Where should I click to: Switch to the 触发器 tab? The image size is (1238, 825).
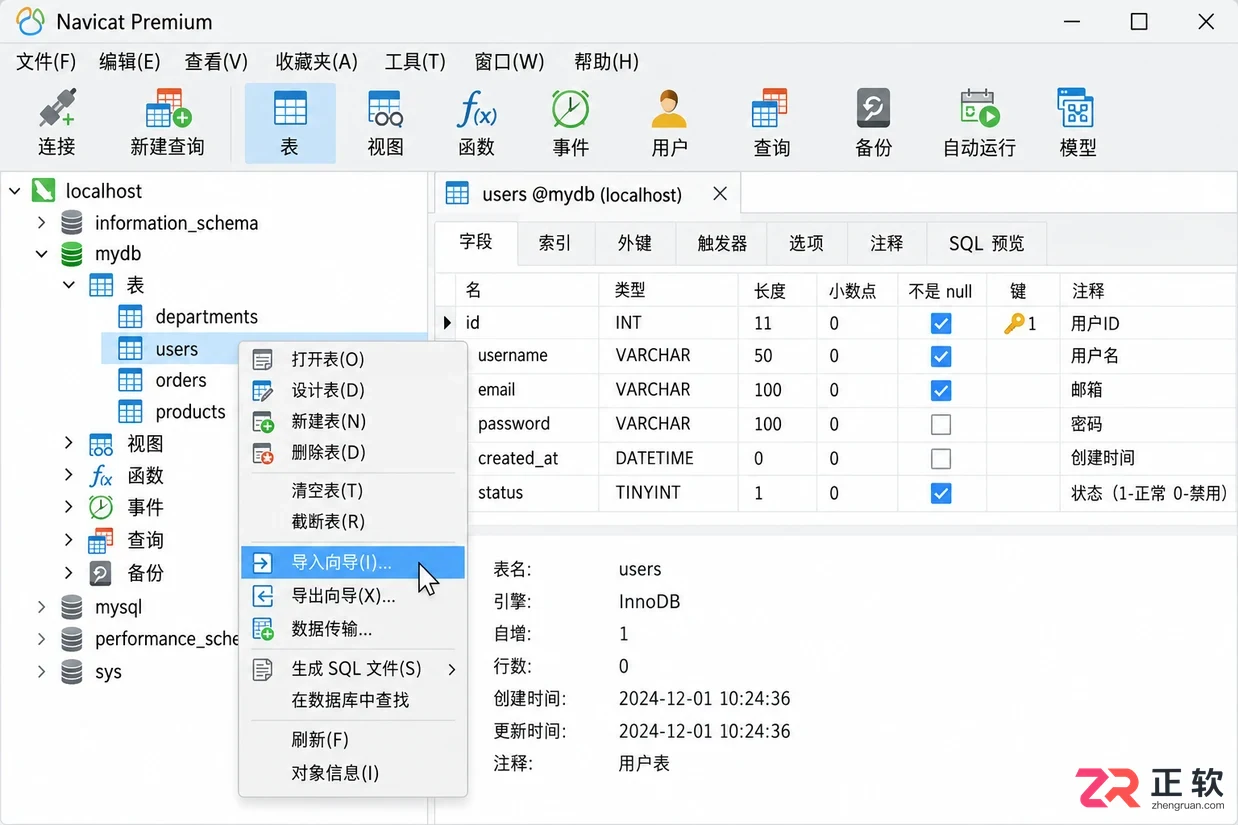click(722, 243)
